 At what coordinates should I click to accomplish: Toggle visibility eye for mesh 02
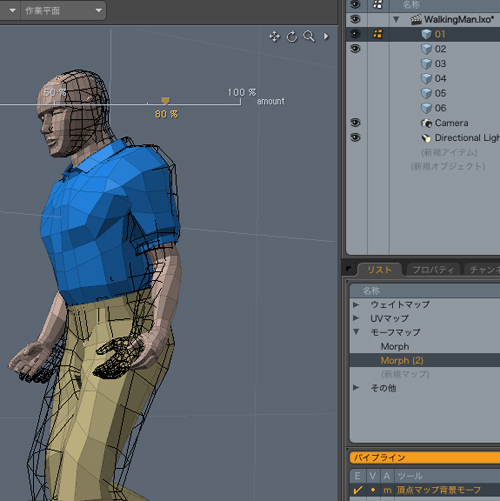[355, 49]
